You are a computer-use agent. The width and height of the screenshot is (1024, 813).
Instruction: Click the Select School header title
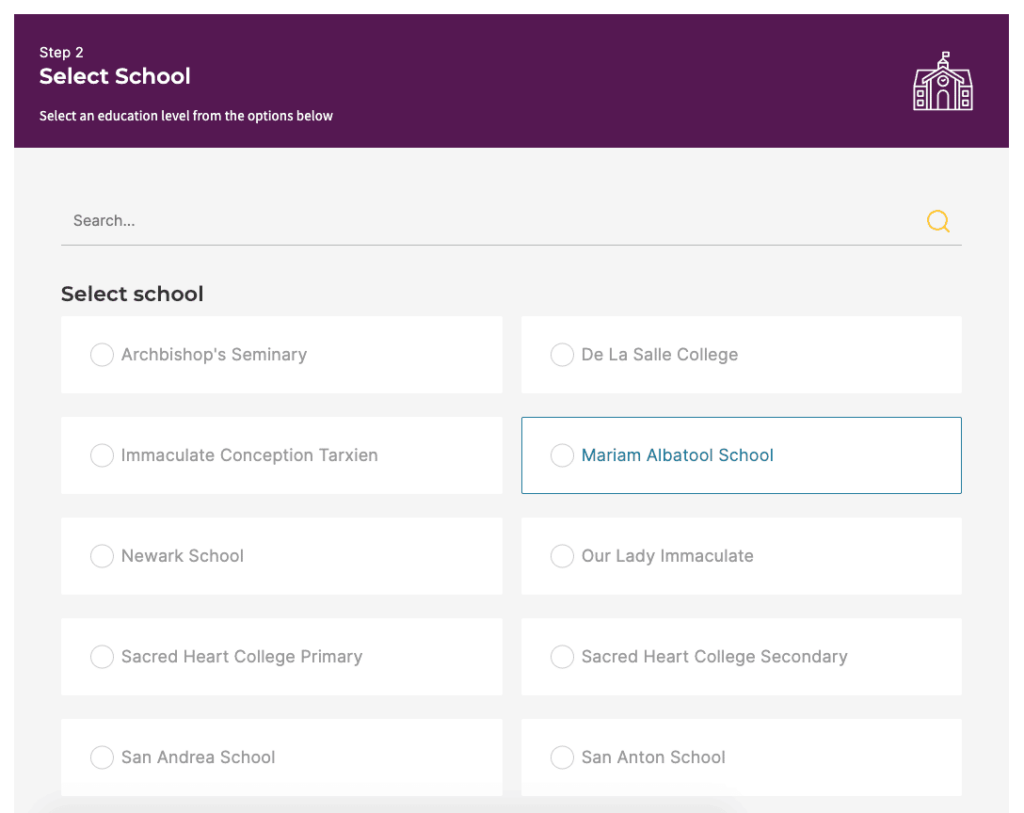115,76
